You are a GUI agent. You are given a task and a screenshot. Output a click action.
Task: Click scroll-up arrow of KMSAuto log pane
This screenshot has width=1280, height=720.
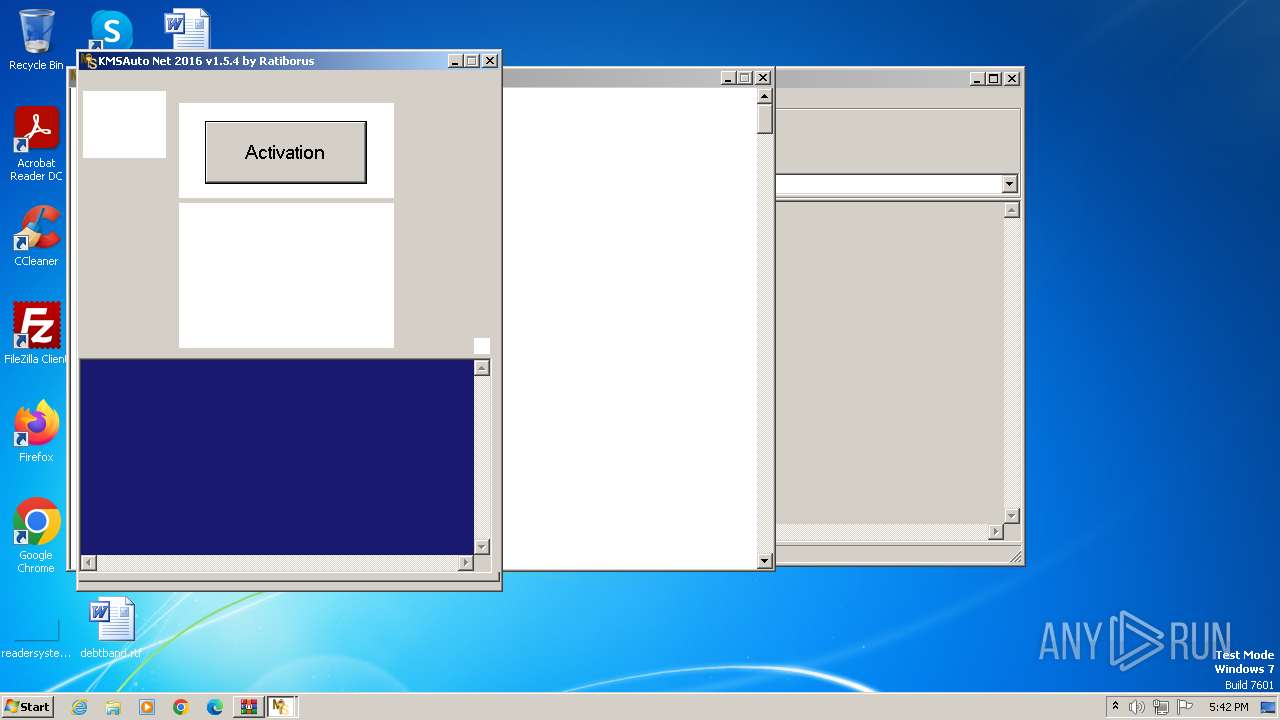click(x=482, y=368)
